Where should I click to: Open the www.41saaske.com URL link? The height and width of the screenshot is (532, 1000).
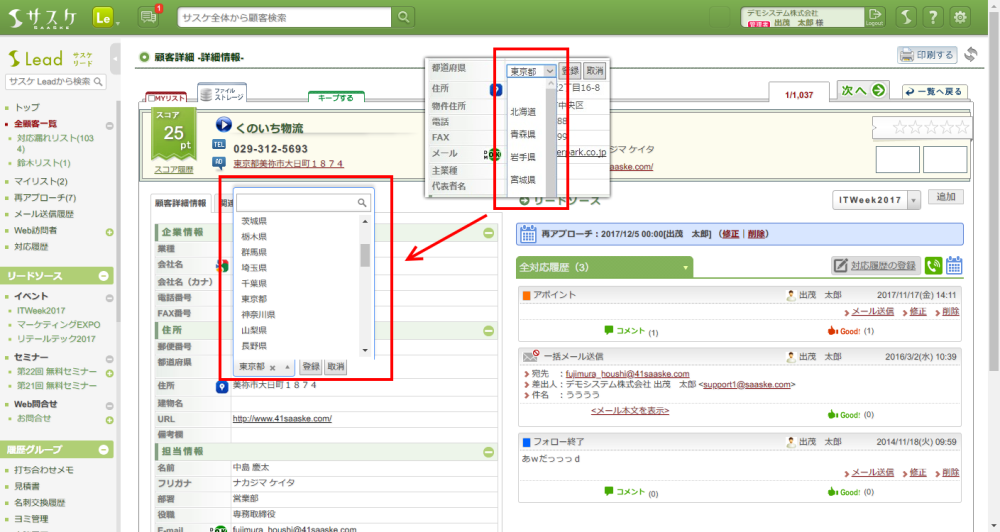[282, 418]
